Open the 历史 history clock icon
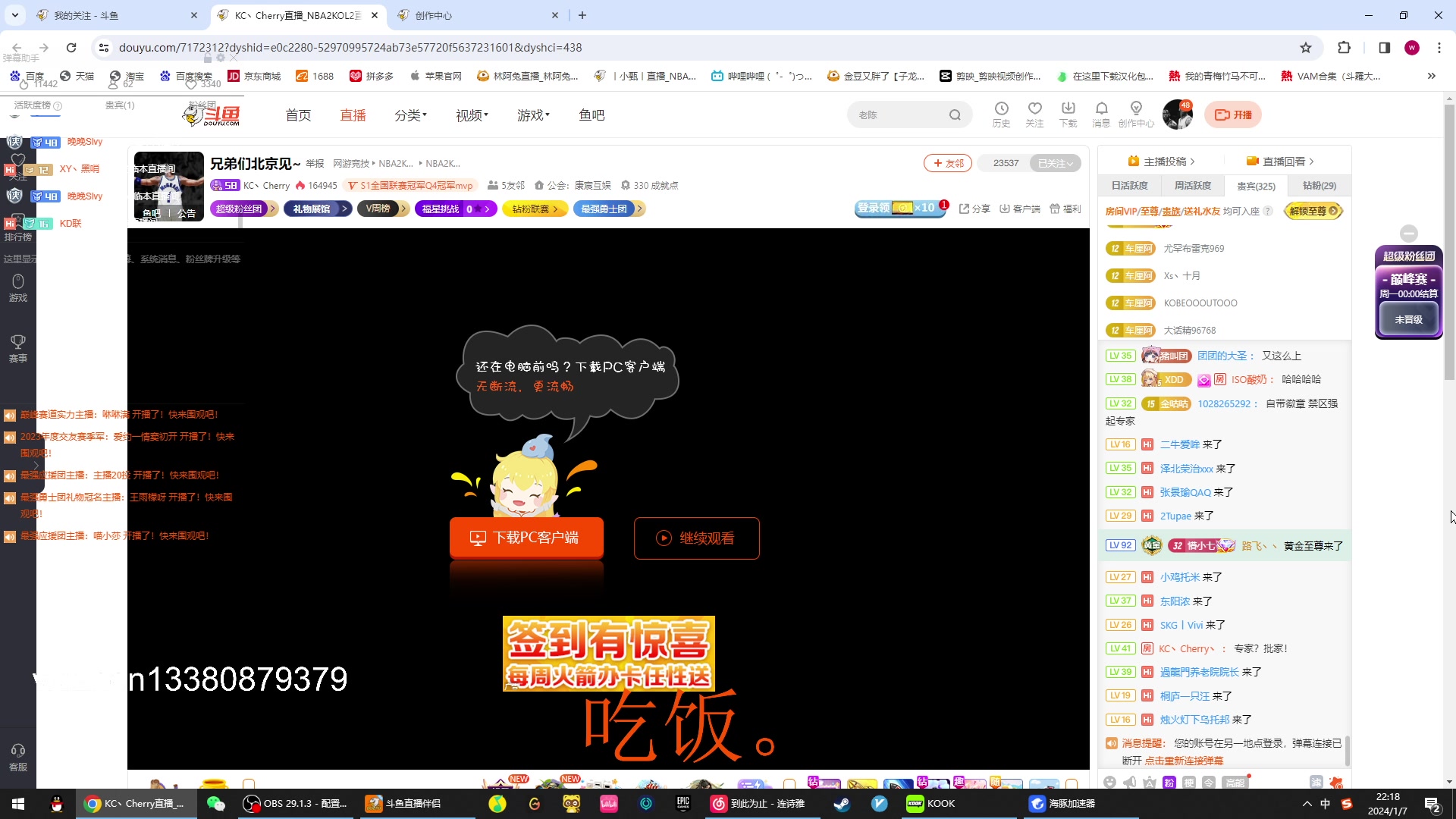 [1001, 115]
